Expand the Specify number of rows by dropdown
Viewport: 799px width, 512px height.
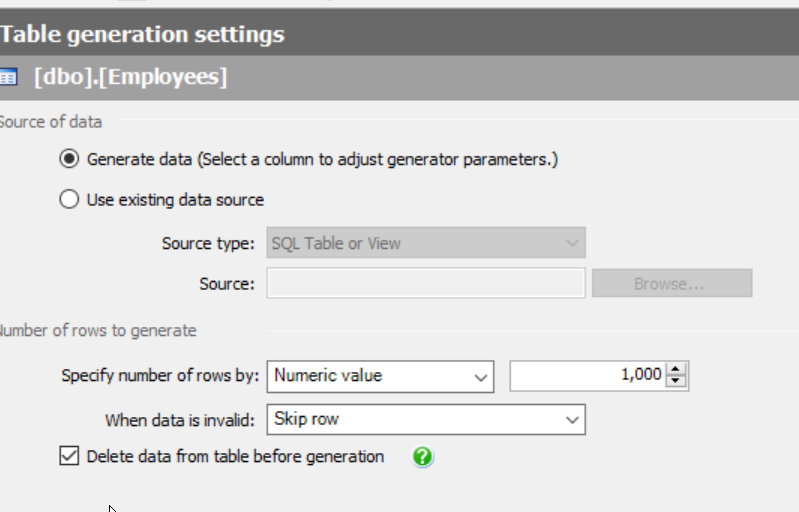pos(380,376)
